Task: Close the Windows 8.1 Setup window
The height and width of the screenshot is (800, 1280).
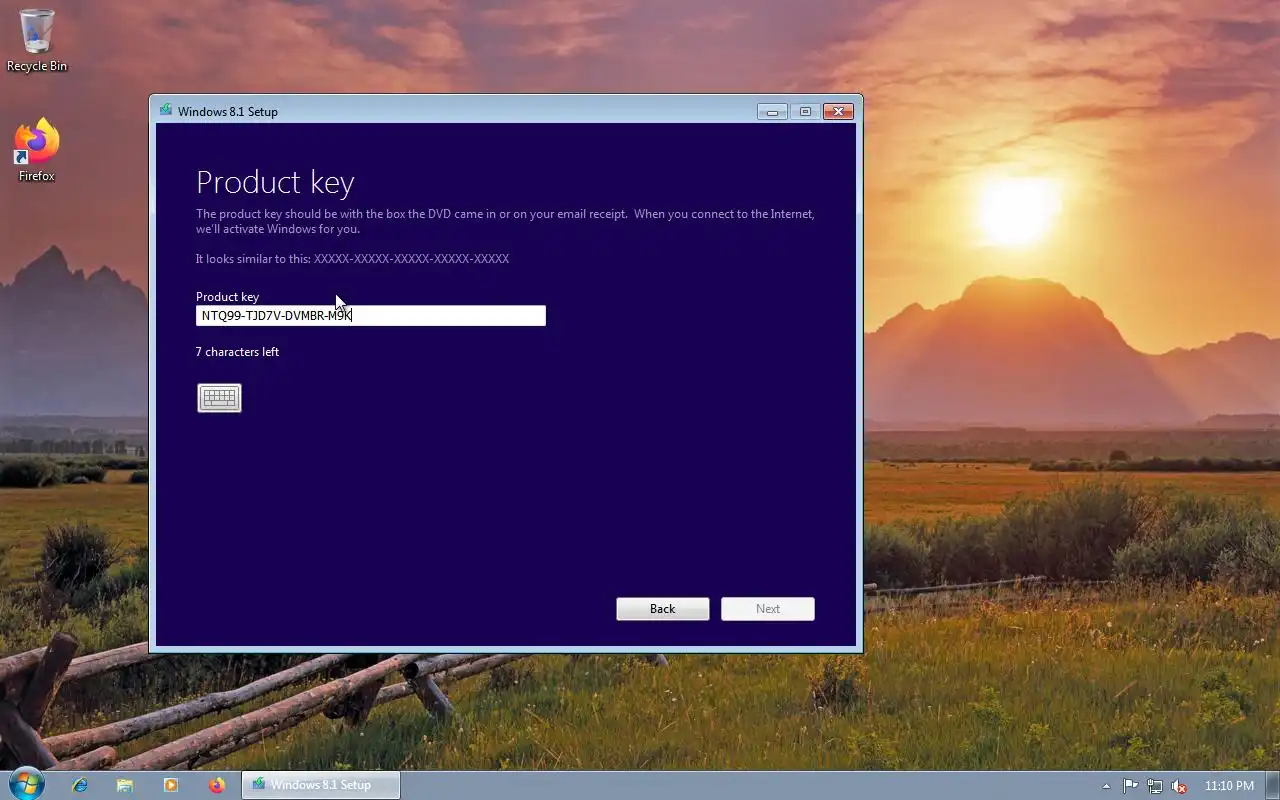Action: tap(839, 112)
